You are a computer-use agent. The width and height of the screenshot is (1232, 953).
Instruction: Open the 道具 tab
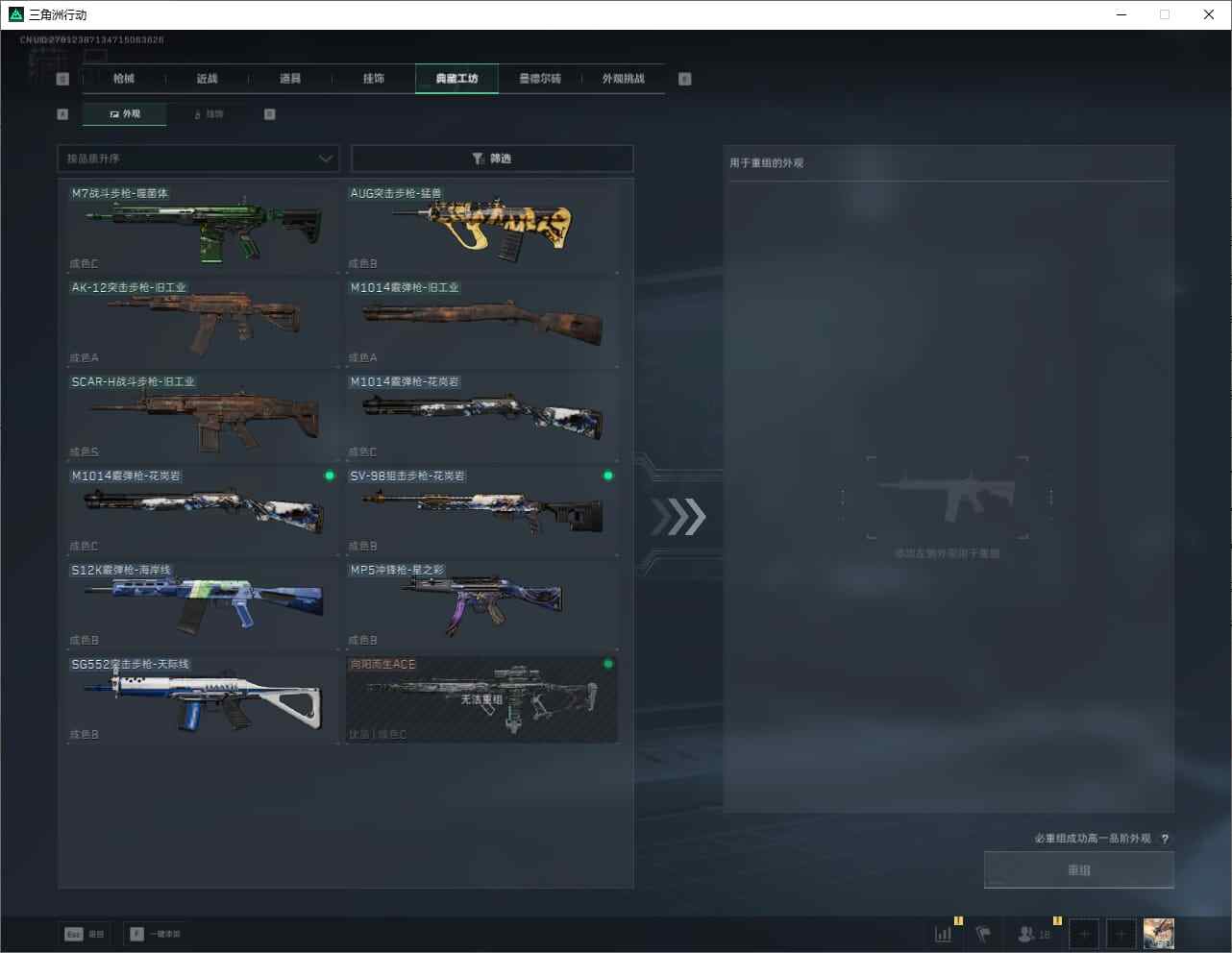290,79
